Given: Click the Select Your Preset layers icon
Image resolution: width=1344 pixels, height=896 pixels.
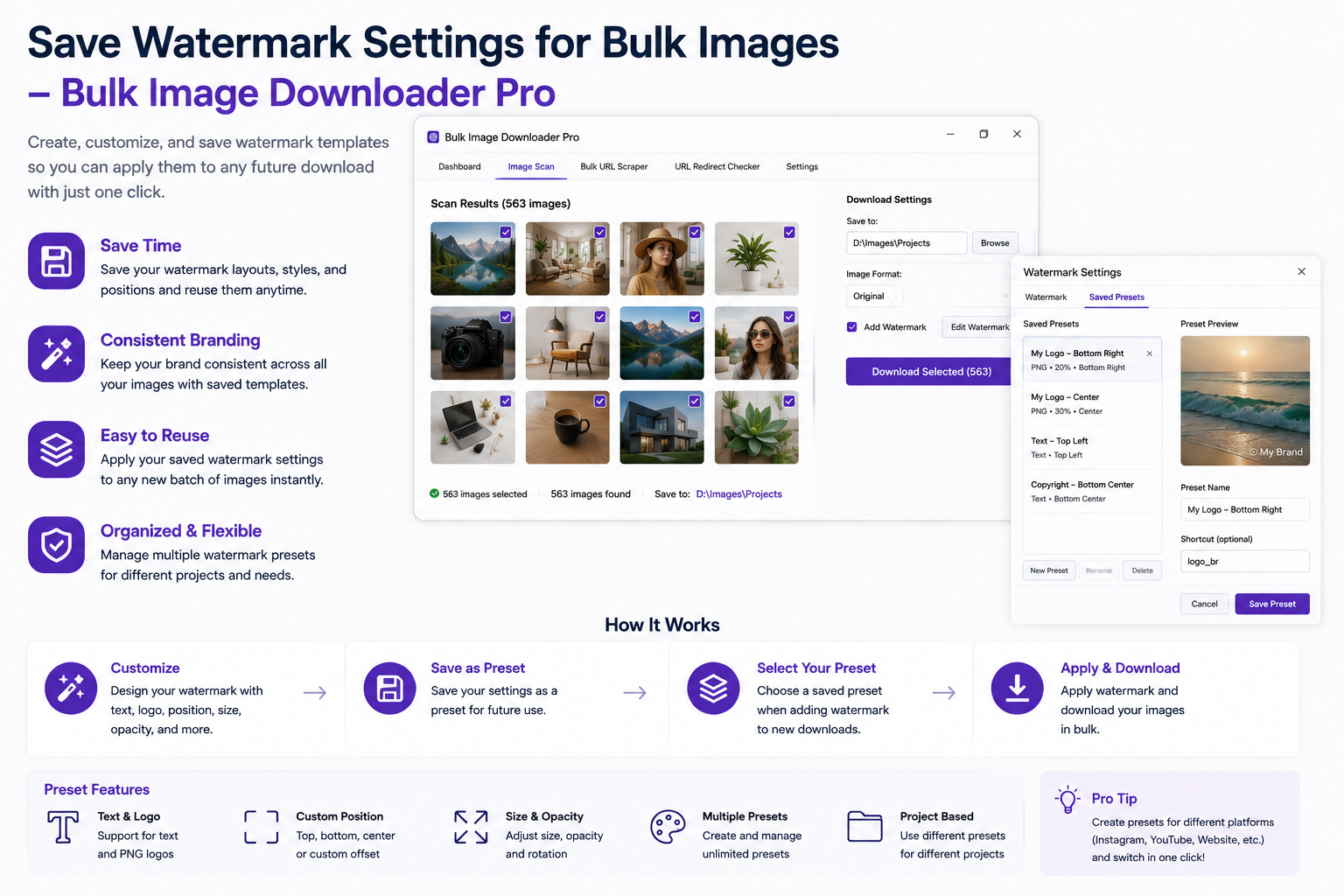Looking at the screenshot, I should pyautogui.click(x=713, y=689).
